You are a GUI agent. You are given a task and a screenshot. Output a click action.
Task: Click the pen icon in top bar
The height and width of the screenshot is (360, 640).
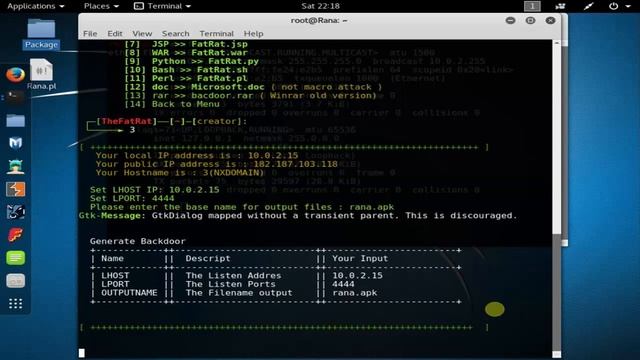tap(588, 6)
